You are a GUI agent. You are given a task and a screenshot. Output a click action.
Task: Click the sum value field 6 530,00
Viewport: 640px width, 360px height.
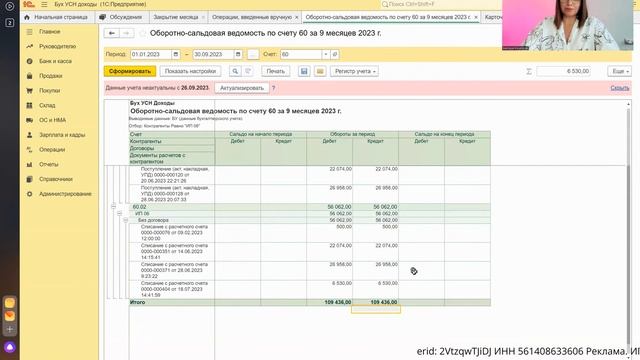point(563,71)
